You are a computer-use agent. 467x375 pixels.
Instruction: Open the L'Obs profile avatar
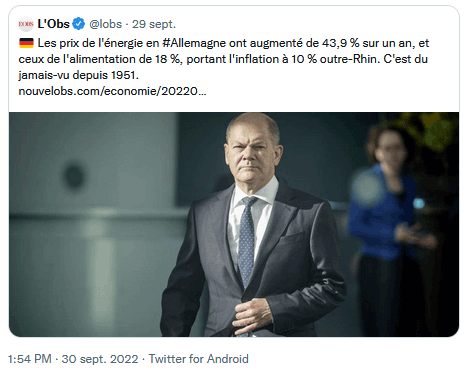(x=26, y=24)
